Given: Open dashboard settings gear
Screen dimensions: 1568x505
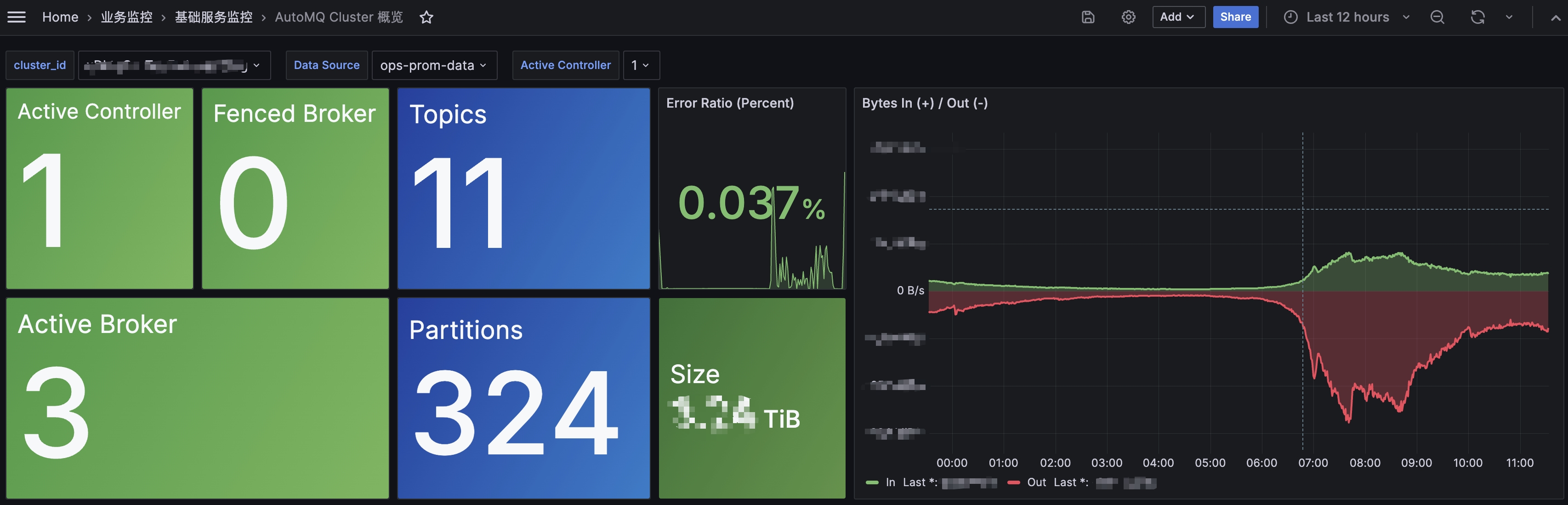Looking at the screenshot, I should pyautogui.click(x=1128, y=17).
